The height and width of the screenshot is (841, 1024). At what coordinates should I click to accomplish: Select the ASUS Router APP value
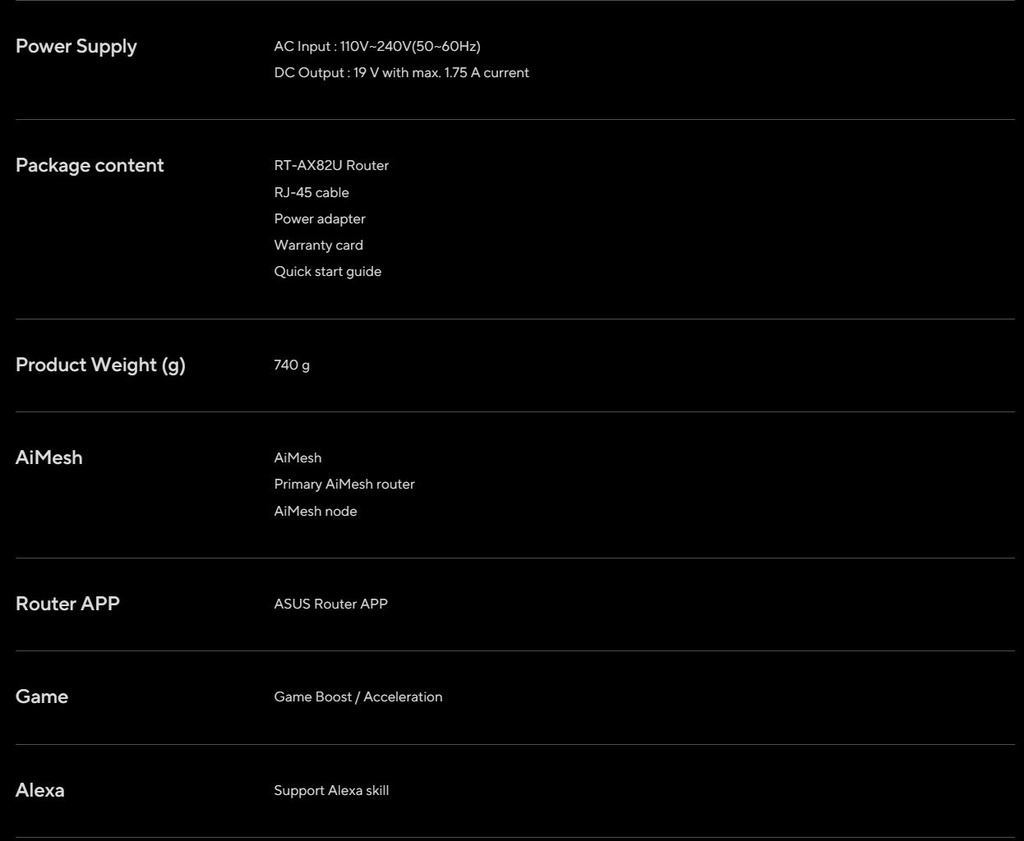tap(330, 604)
